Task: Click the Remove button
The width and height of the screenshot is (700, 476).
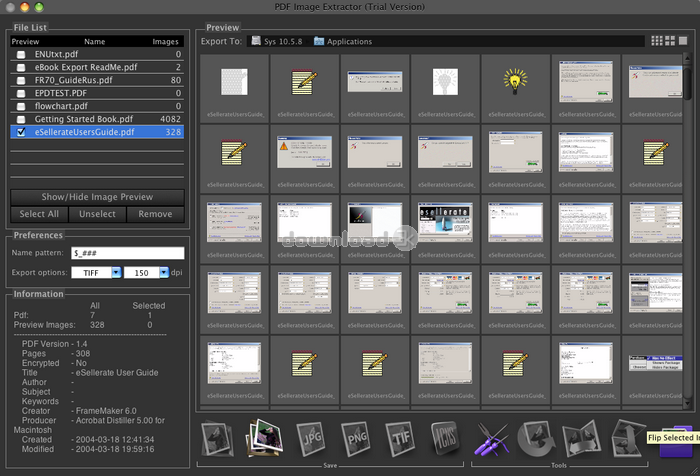Action: pyautogui.click(x=155, y=214)
